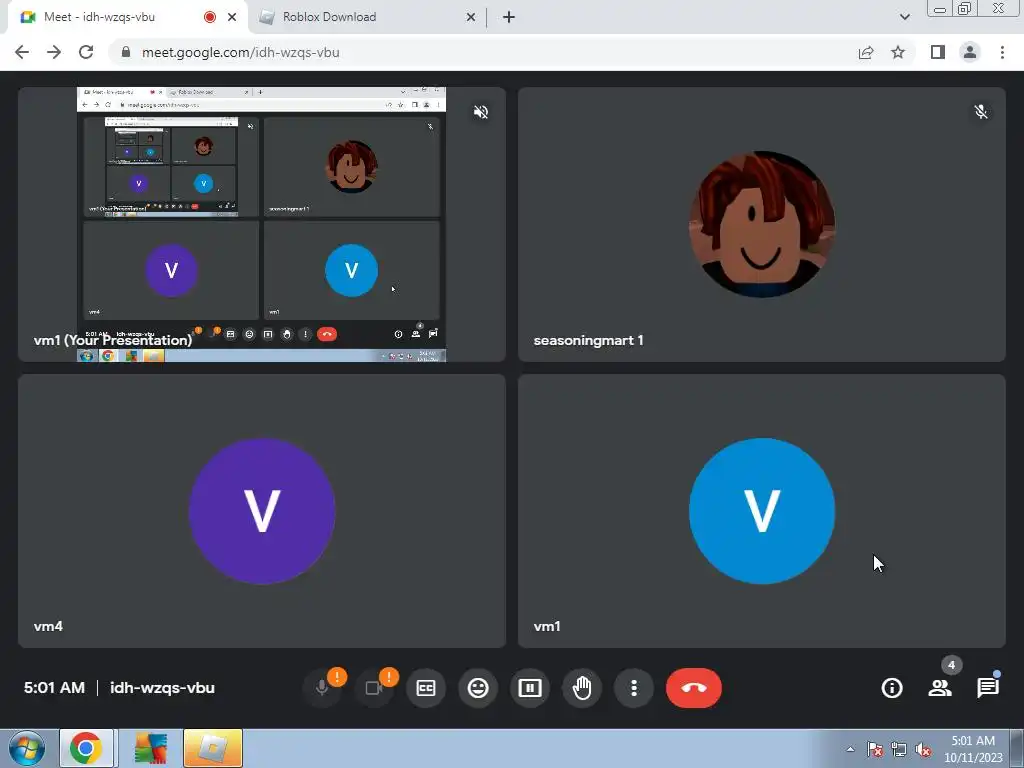
Task: Click muted mic icon on seasoningmart 1 tile
Action: tap(981, 112)
